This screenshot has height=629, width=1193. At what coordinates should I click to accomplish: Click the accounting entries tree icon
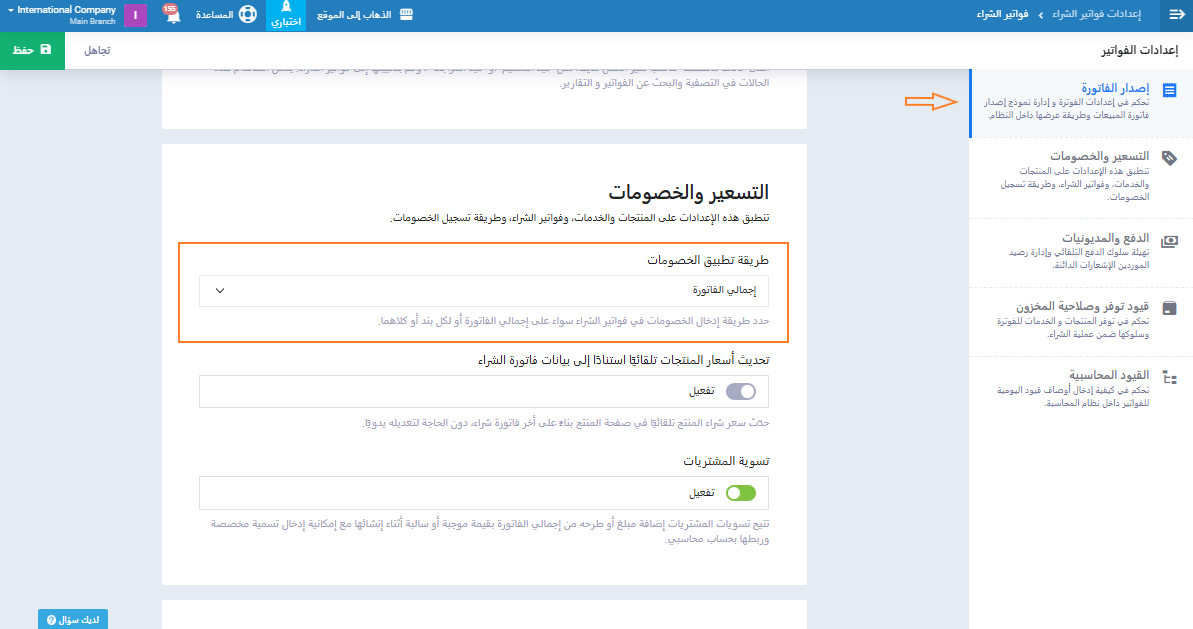pyautogui.click(x=1170, y=378)
